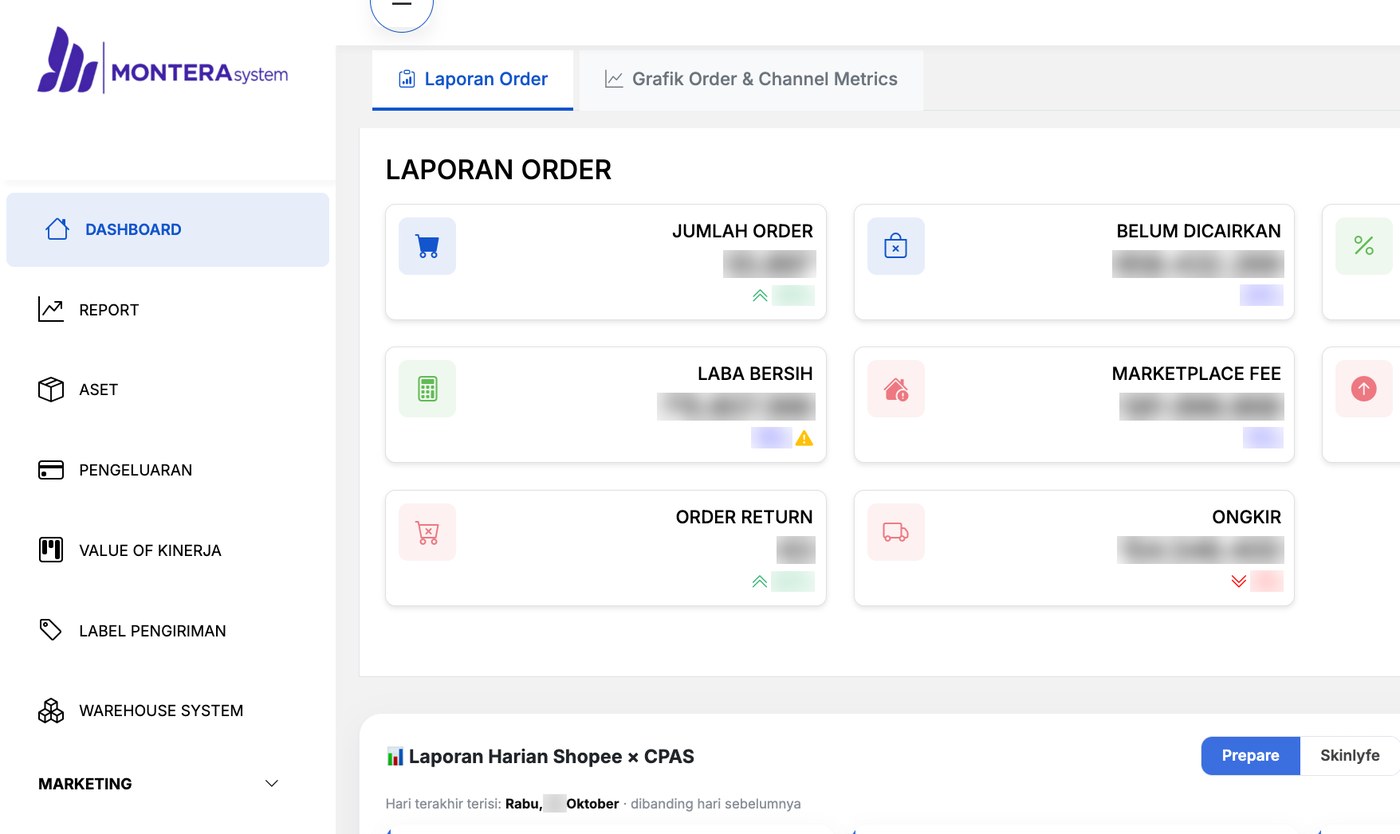Select the Prepare toggle button
This screenshot has width=1400, height=834.
click(x=1251, y=756)
